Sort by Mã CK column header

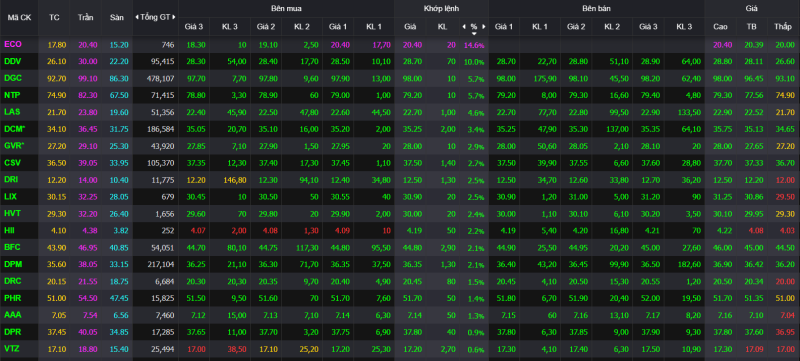18,17
